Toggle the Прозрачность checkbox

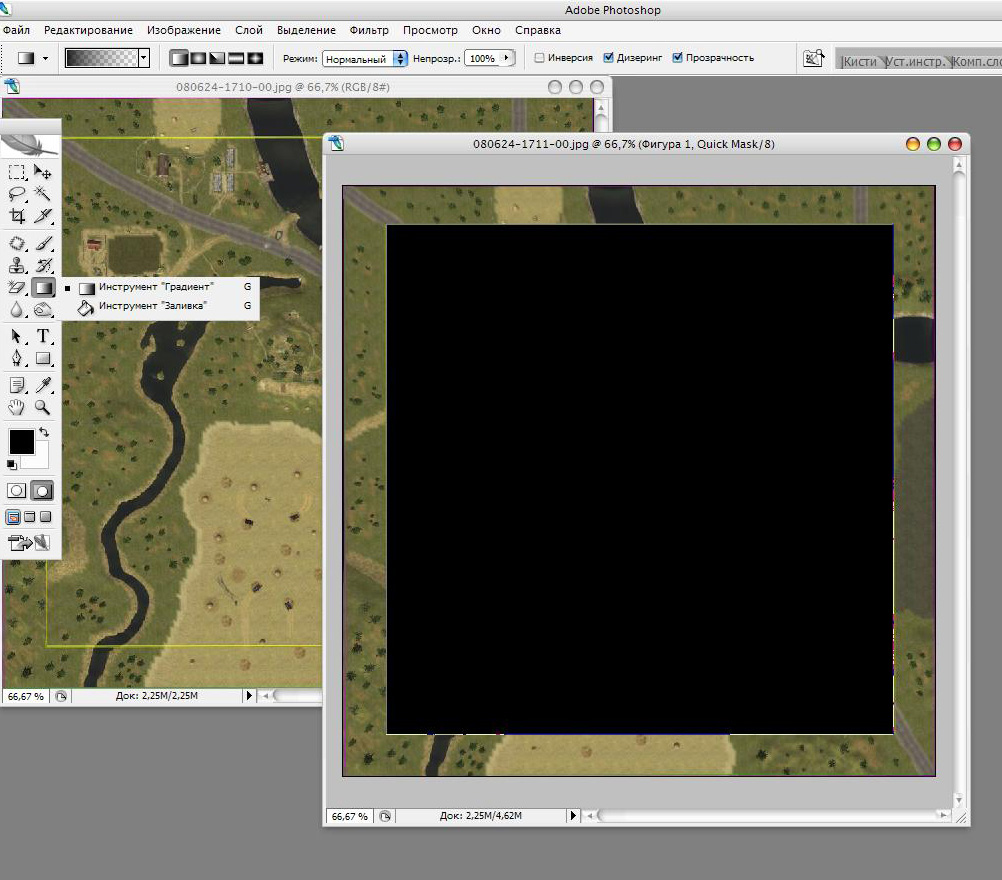pyautogui.click(x=678, y=58)
